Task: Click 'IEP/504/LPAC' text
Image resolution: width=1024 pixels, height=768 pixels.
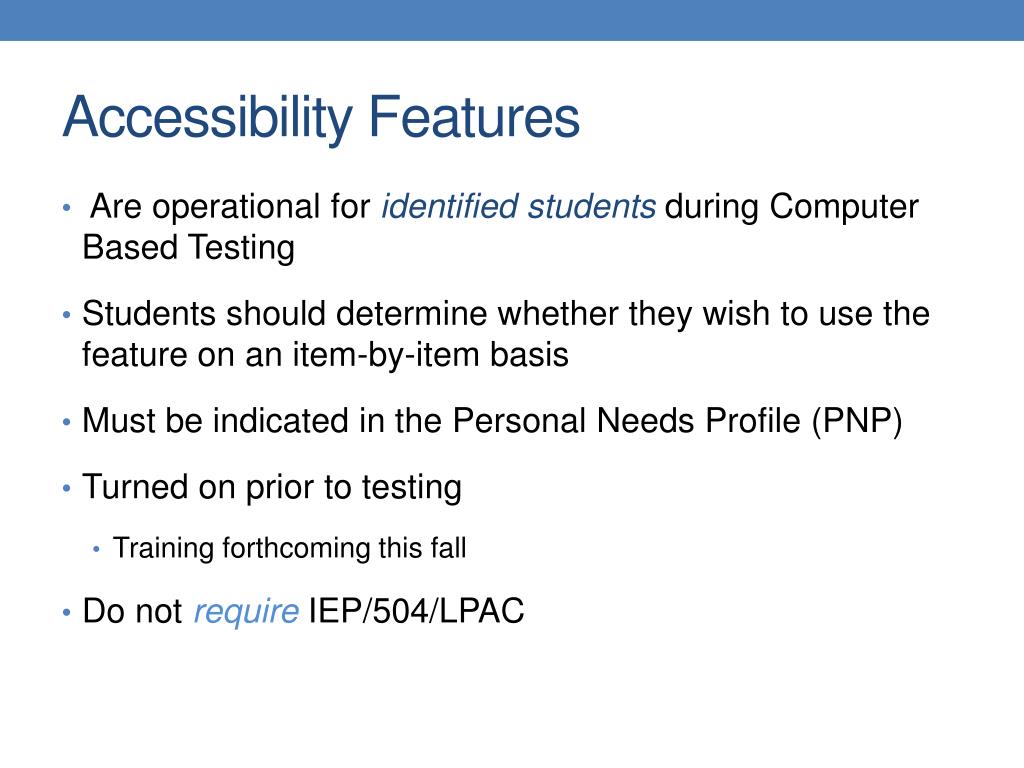Action: [416, 611]
